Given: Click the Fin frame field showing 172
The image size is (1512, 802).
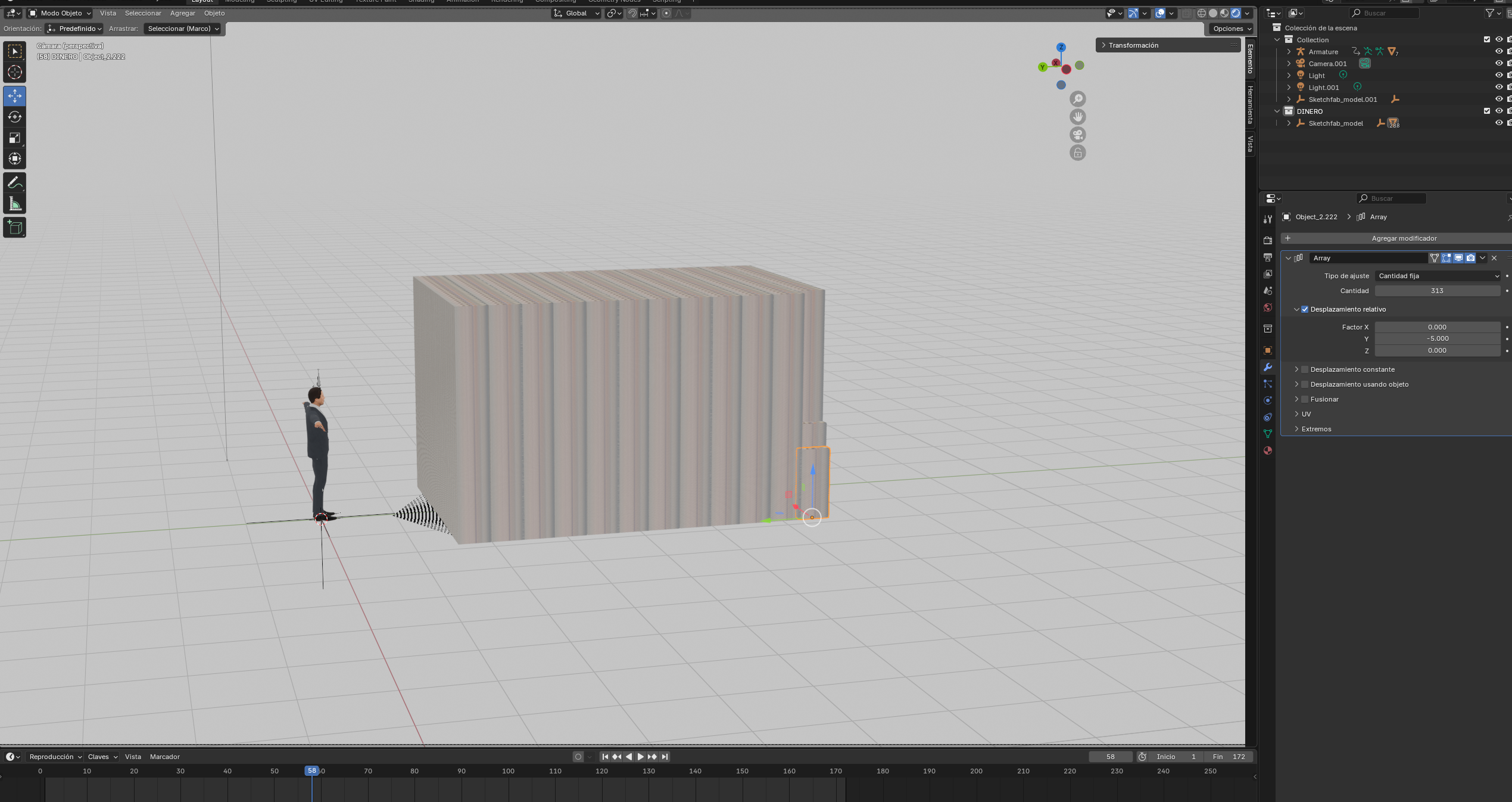Looking at the screenshot, I should coord(1230,757).
